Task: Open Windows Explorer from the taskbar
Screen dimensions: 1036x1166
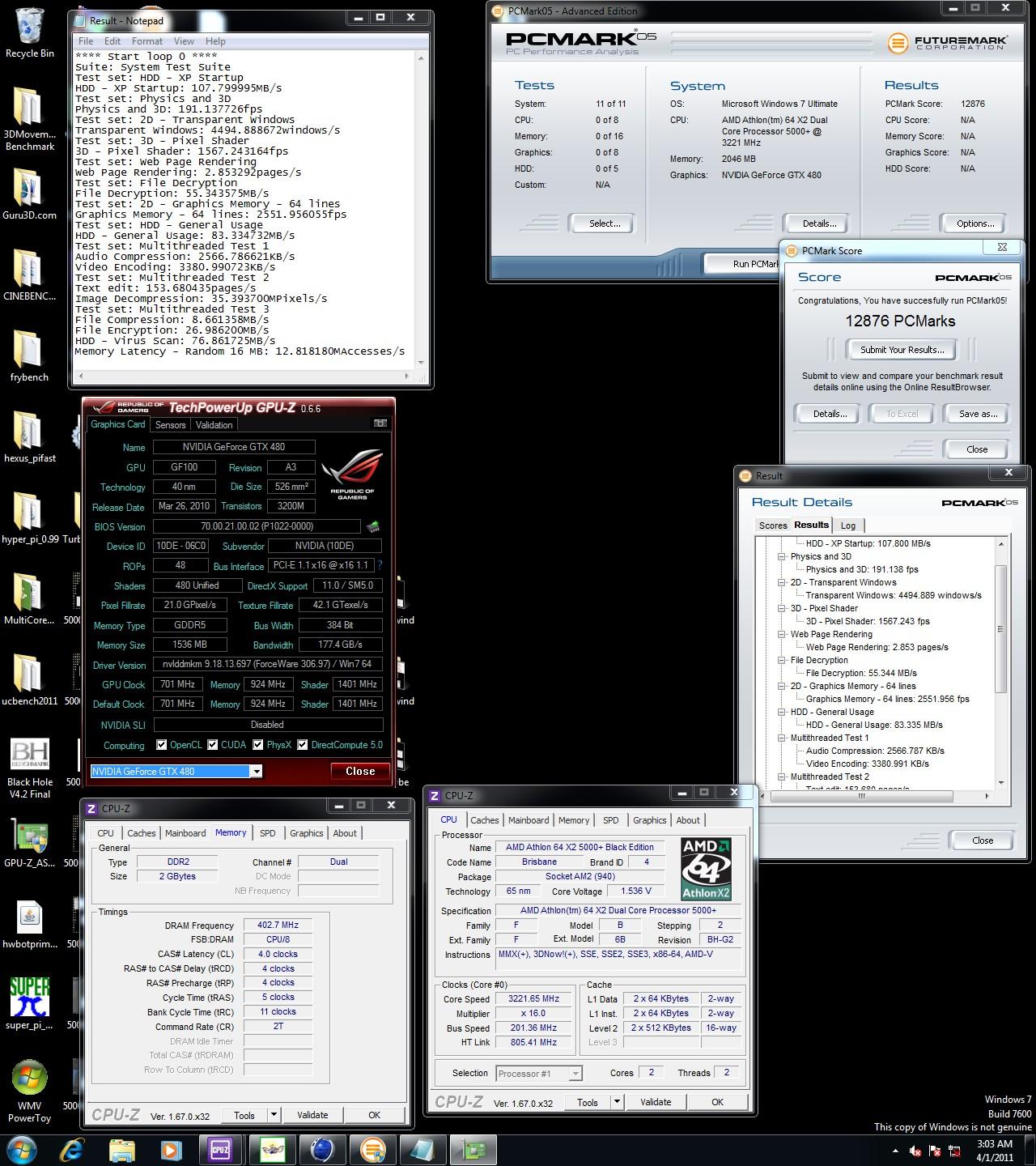Action: click(122, 1150)
